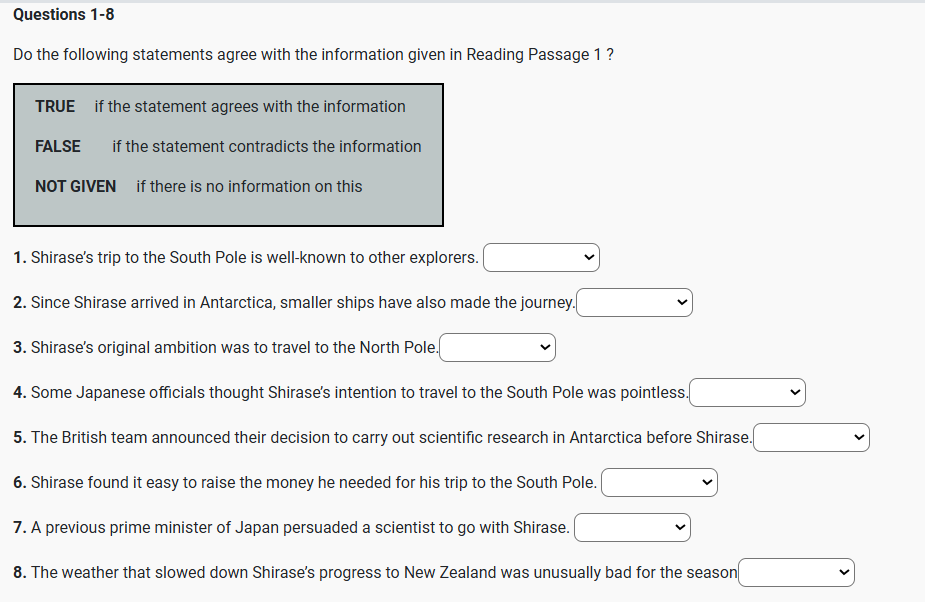The width and height of the screenshot is (925, 602).
Task: Click the bold NOT GIVEN label
Action: click(x=75, y=186)
